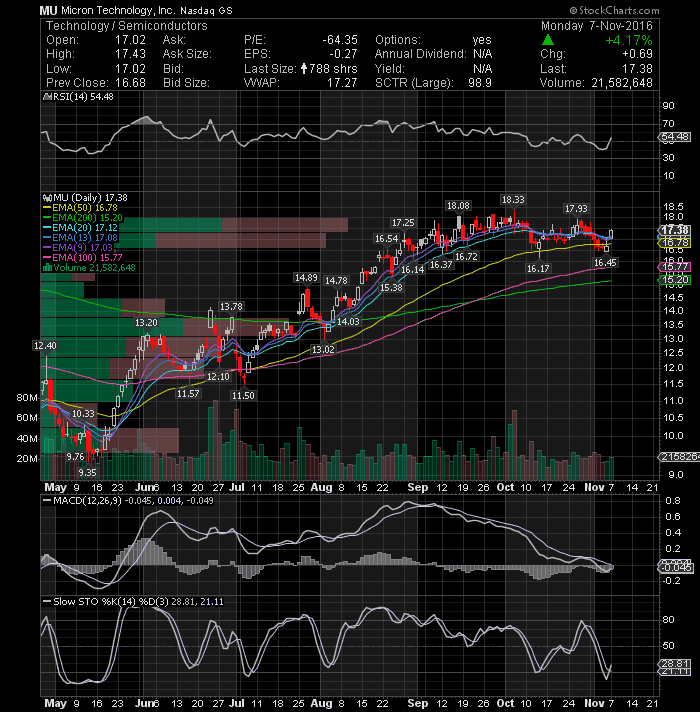Click the 54.48 tag on the RSI axis
700x712 pixels.
click(675, 137)
